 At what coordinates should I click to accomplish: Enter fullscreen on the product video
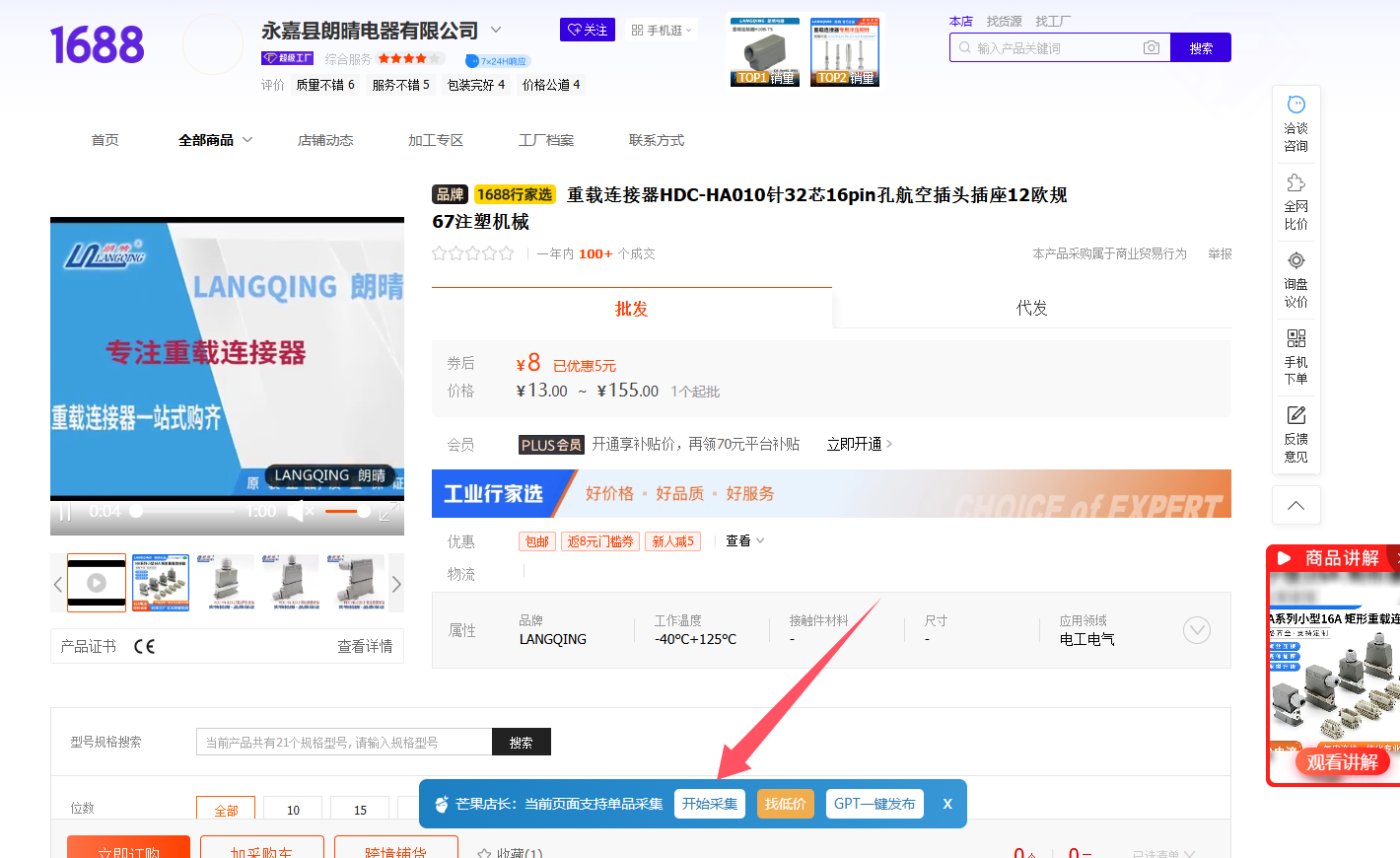coord(388,512)
